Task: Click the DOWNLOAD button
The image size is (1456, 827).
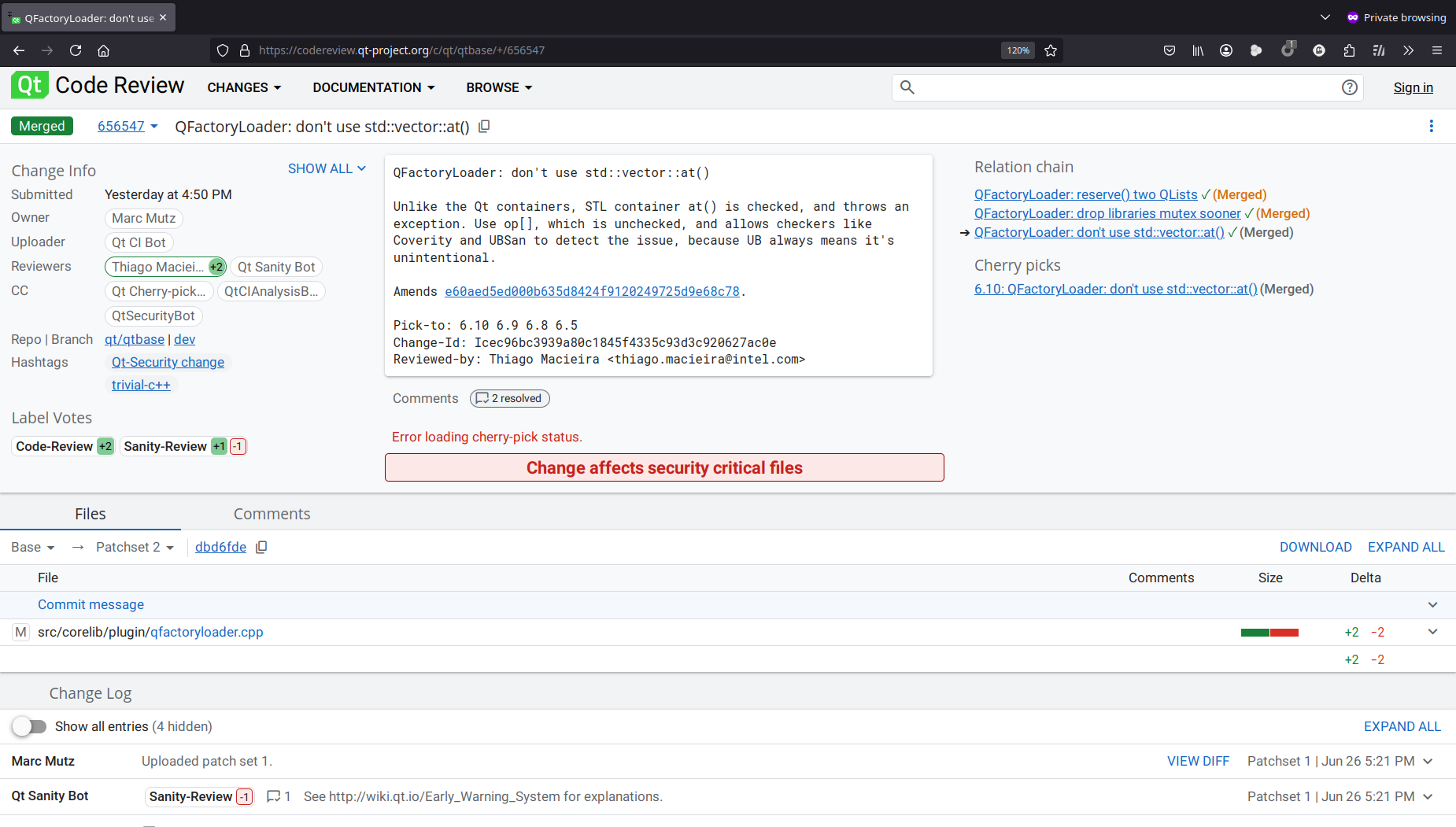Action: click(1315, 547)
